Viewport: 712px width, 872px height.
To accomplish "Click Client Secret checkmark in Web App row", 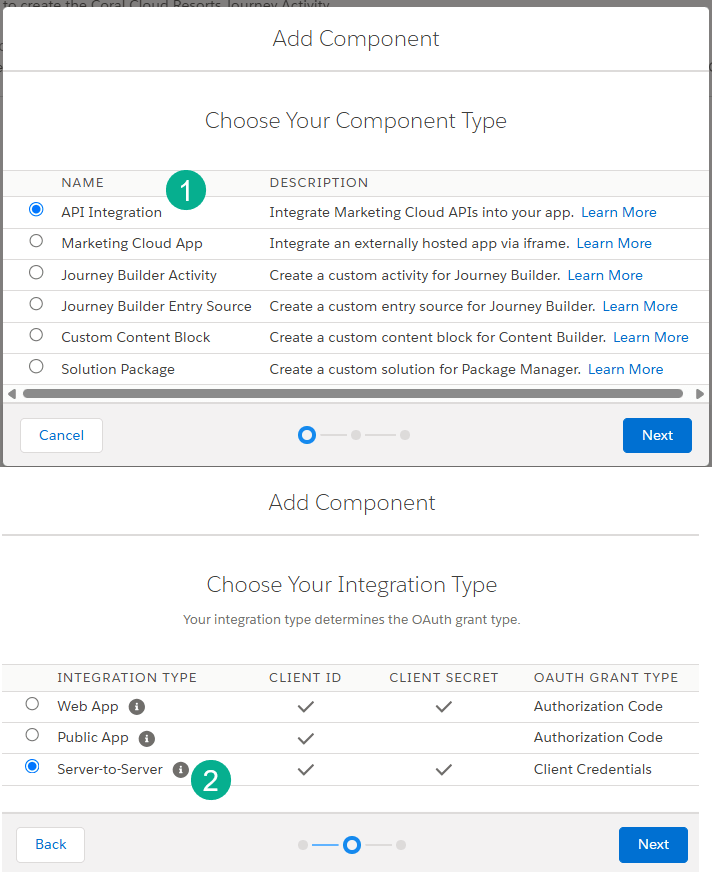I will coord(443,707).
